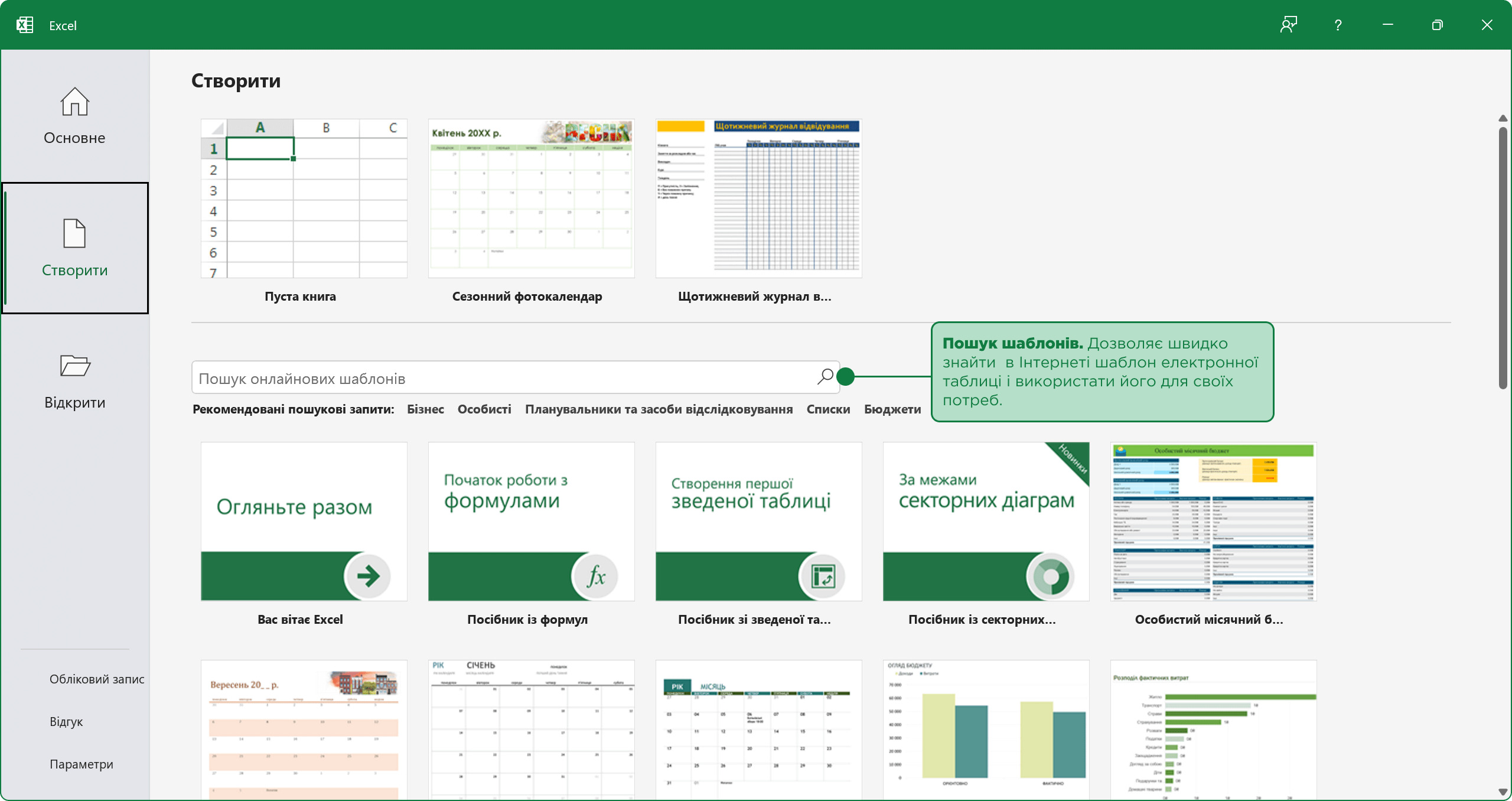Screen dimensions: 1512x801
Task: Click the magnifier search icon
Action: coord(825,377)
